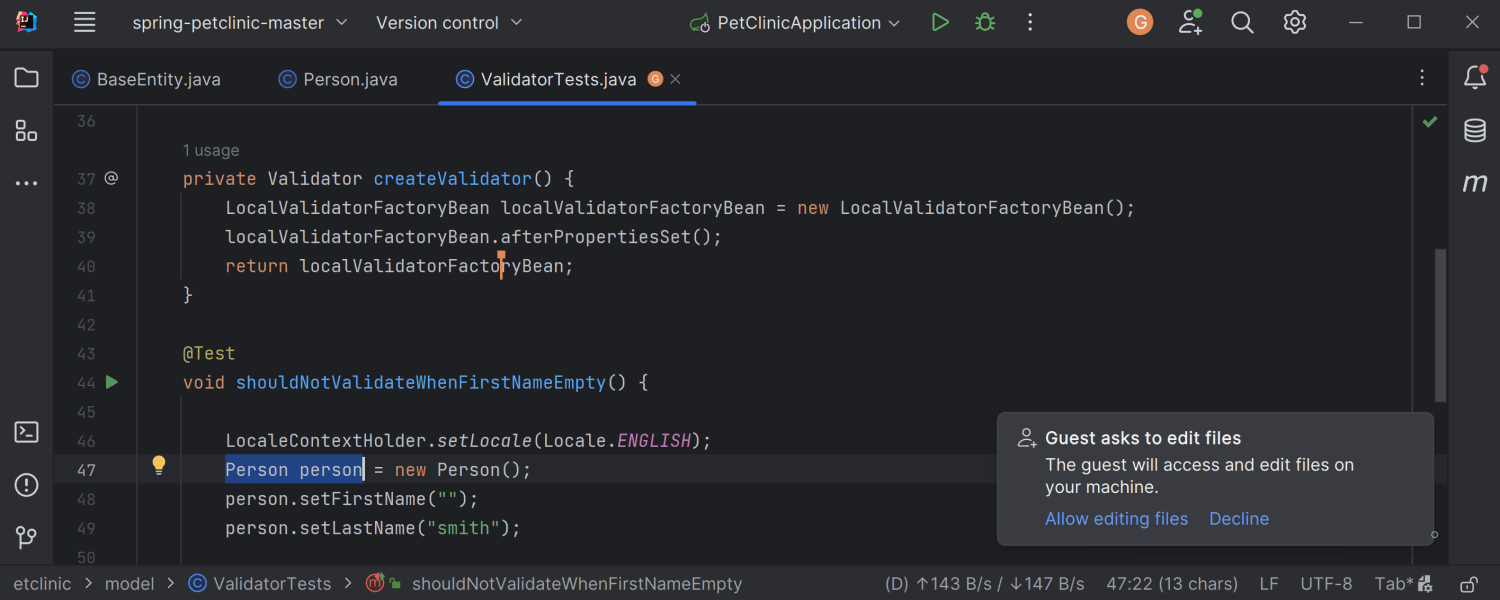
Task: Decline the guest edit request
Action: click(1239, 518)
